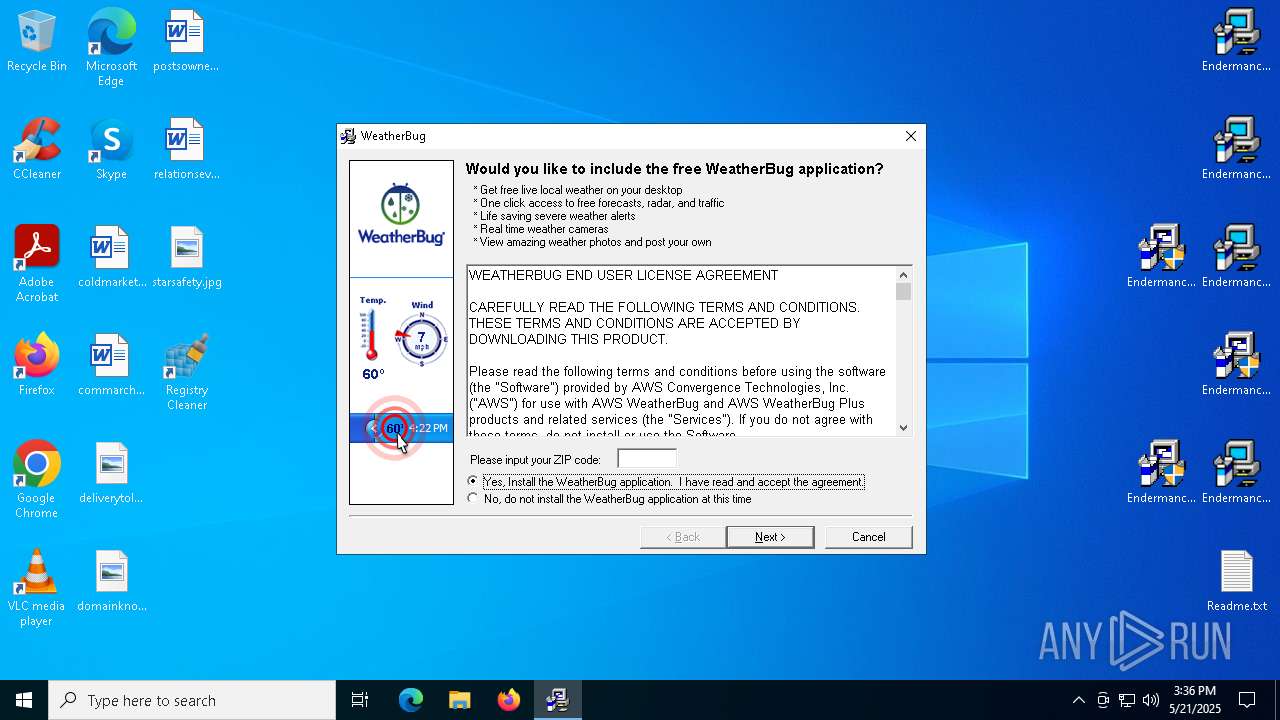
Task: Open the Microsoft Edge desktop shortcut
Action: (x=111, y=48)
